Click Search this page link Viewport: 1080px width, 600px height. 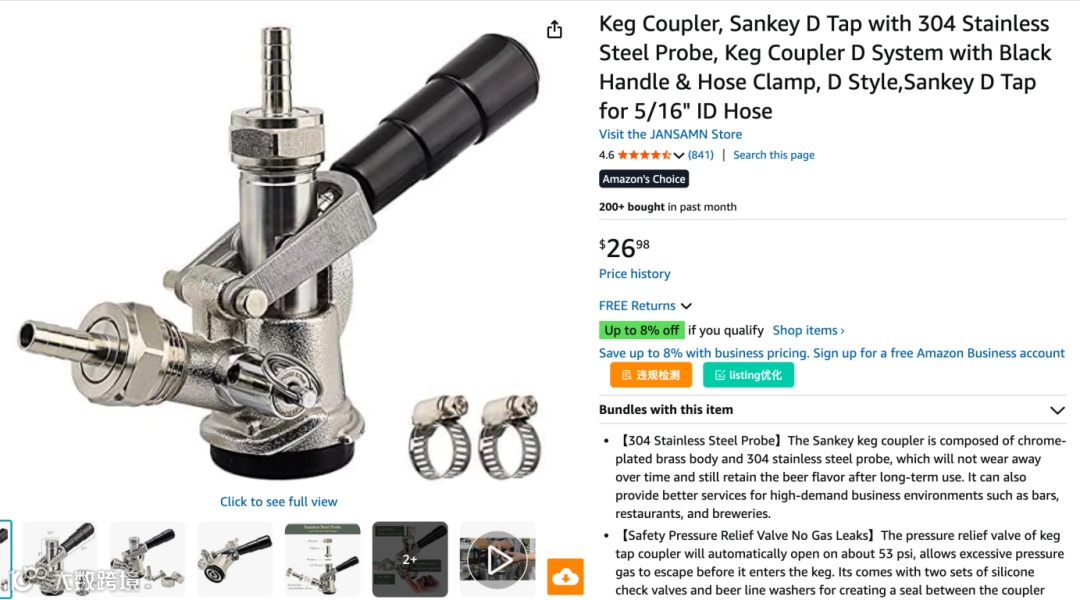773,155
